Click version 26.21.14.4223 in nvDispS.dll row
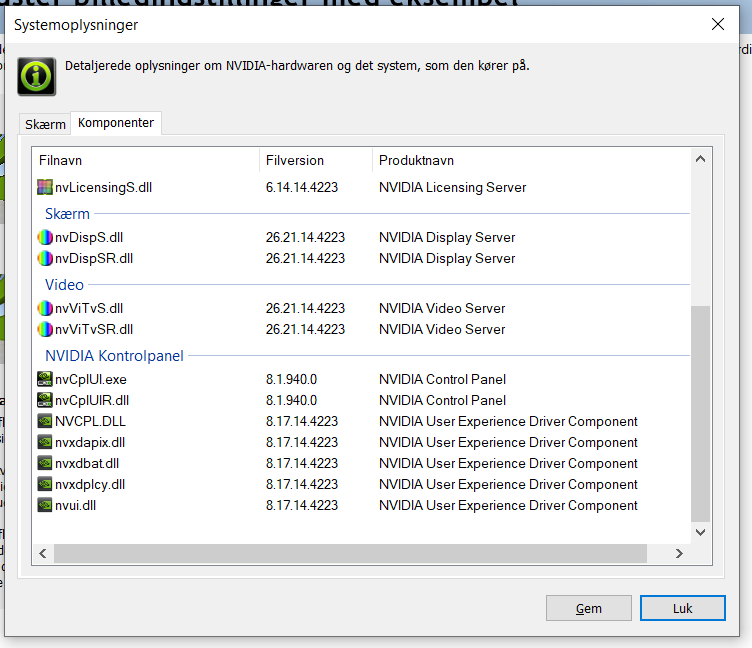The height and width of the screenshot is (648, 752). point(306,237)
